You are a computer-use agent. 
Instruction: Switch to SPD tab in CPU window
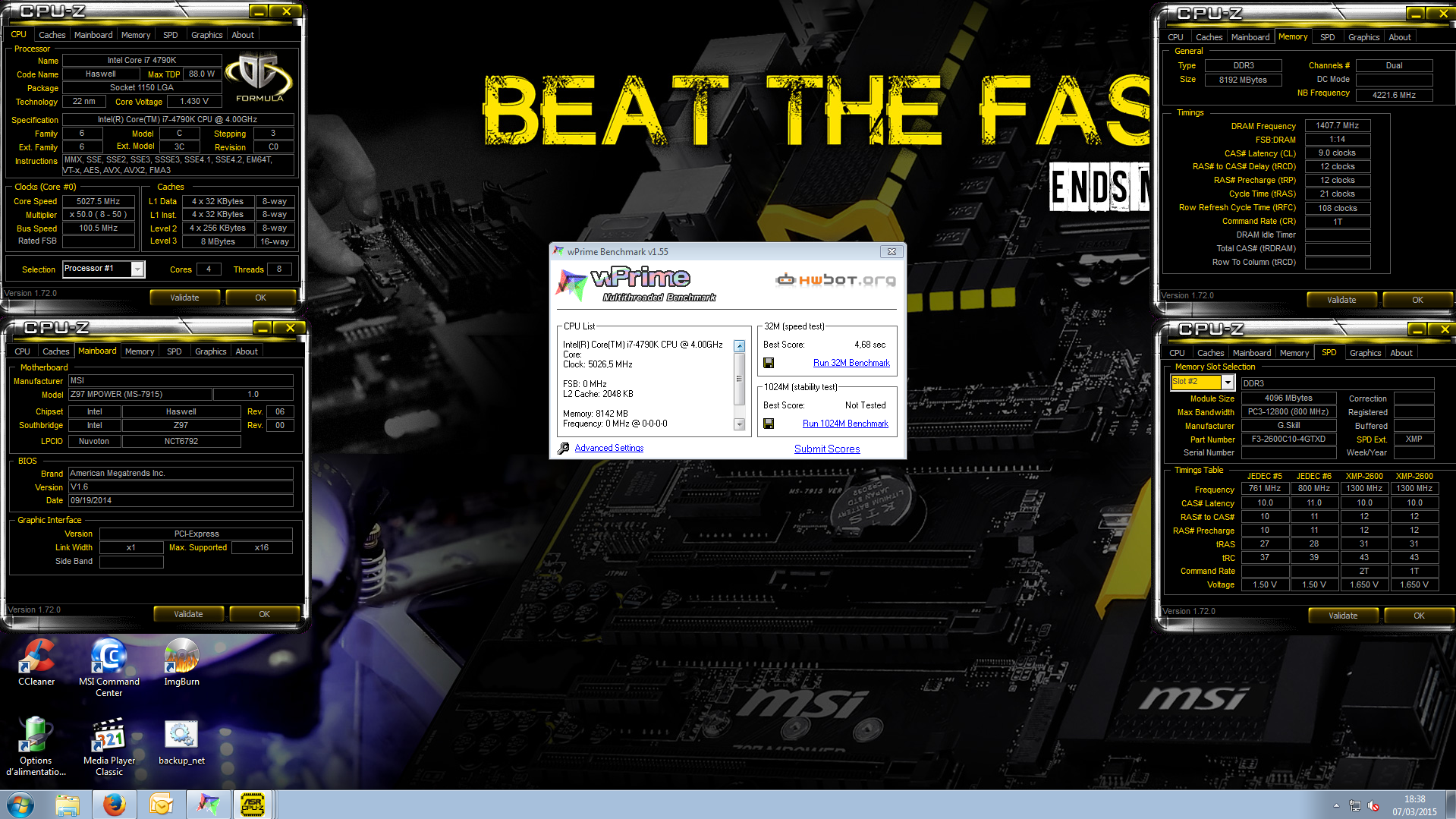click(x=171, y=35)
